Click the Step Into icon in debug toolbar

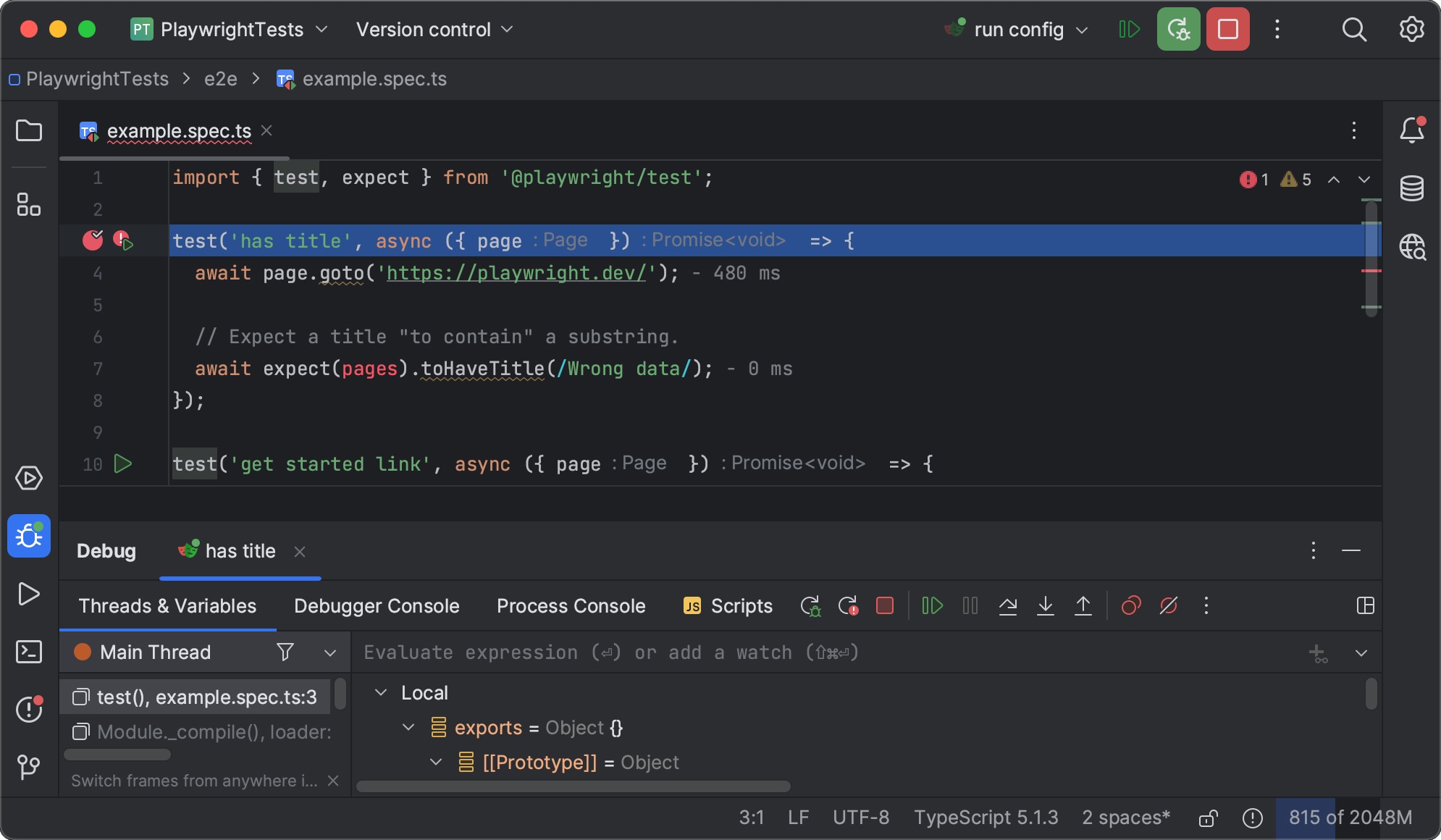(x=1046, y=606)
